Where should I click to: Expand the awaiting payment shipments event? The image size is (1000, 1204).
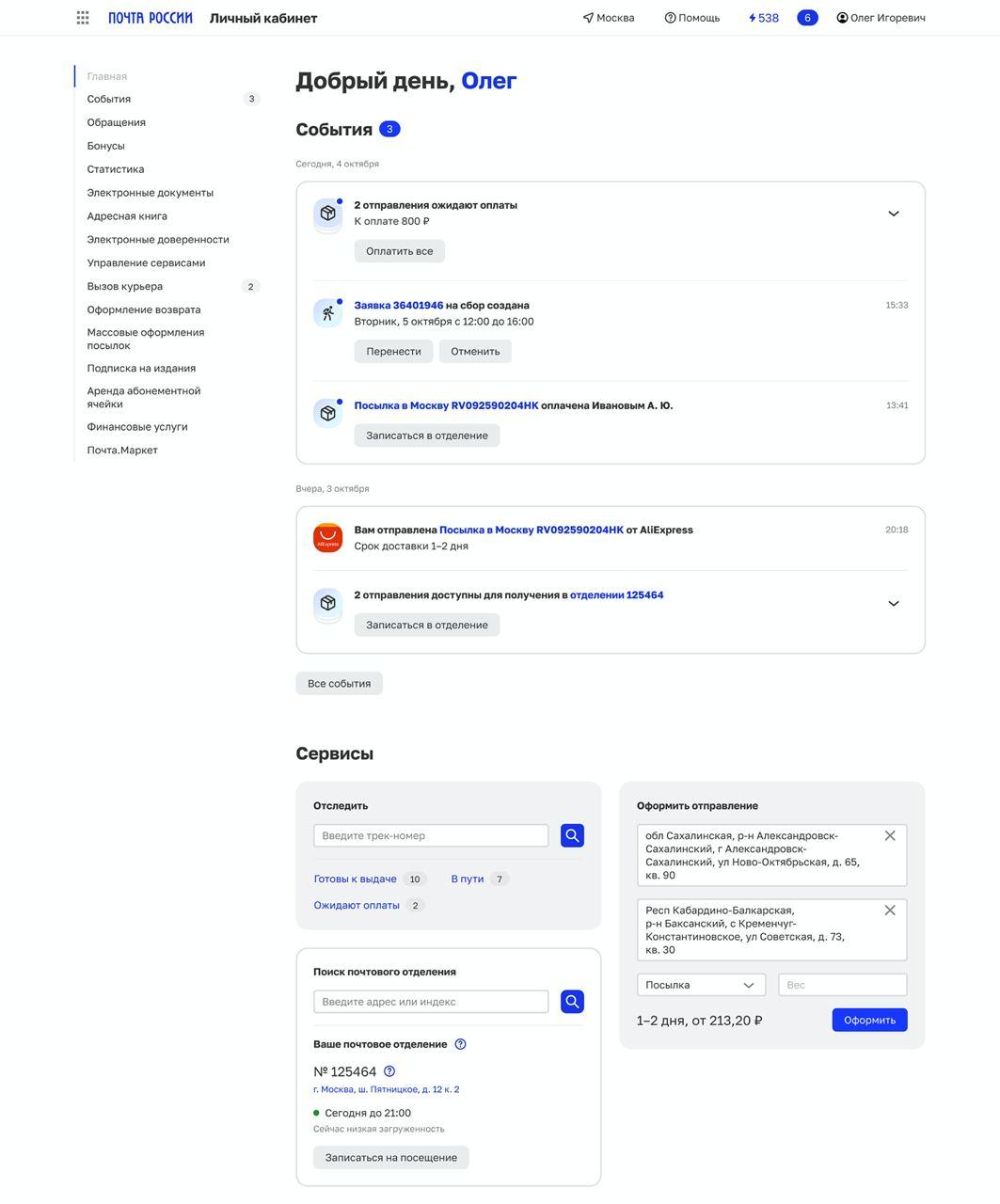(893, 214)
